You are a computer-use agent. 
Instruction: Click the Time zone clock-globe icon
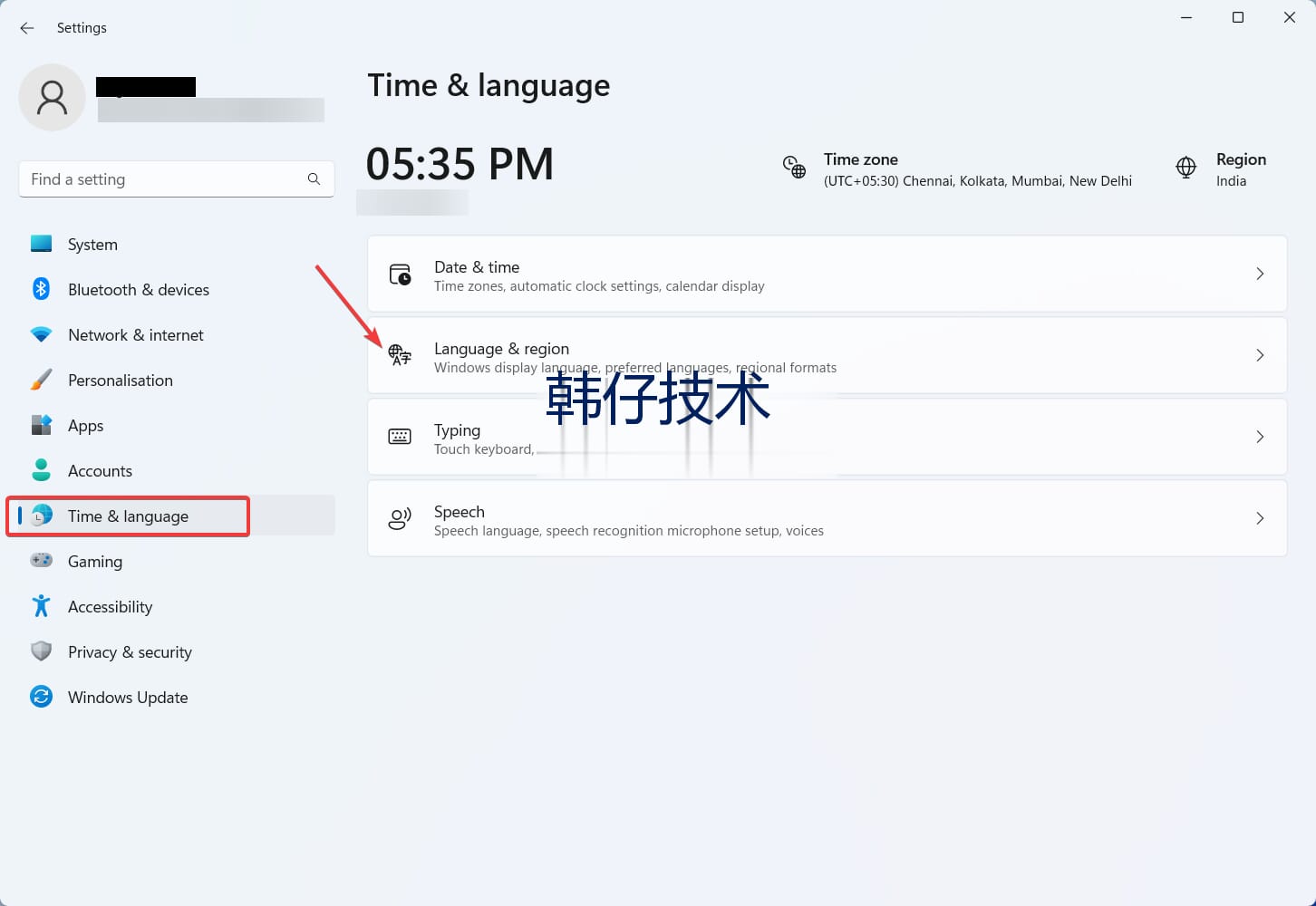click(x=794, y=168)
